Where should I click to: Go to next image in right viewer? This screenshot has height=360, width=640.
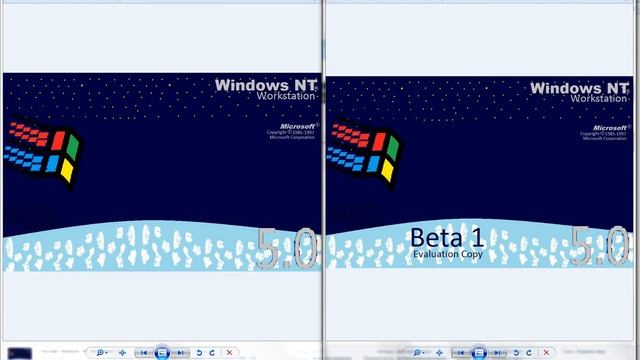498,353
